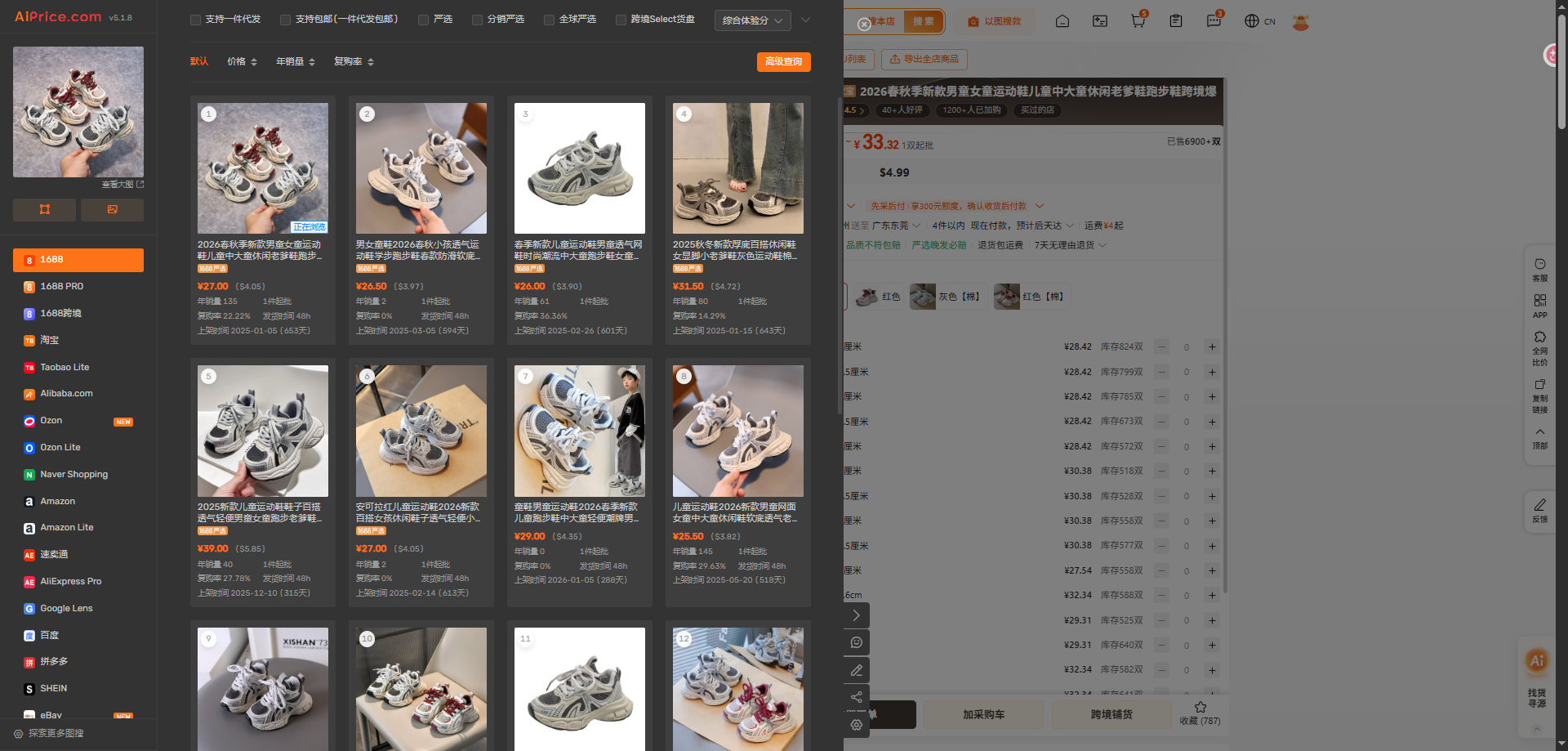1568x751 pixels.
Task: Click the share icon on side strip
Action: (856, 697)
